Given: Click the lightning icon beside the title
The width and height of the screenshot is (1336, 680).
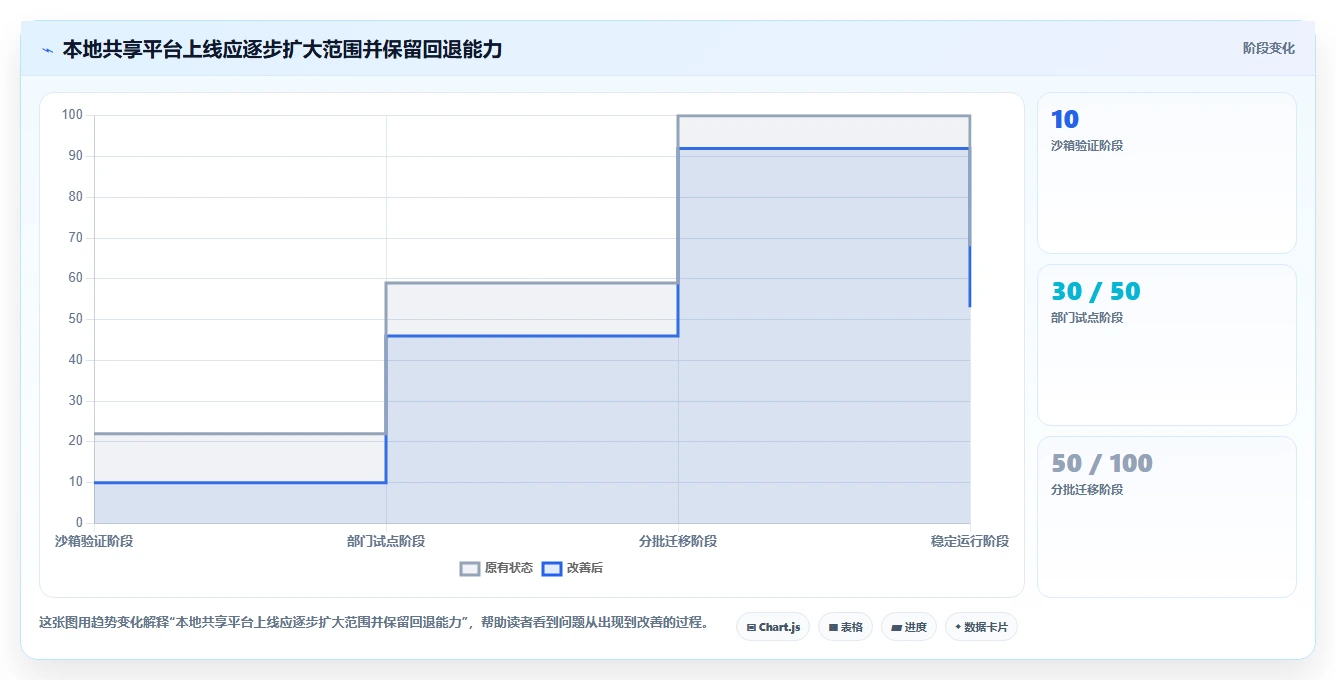Looking at the screenshot, I should [x=48, y=49].
